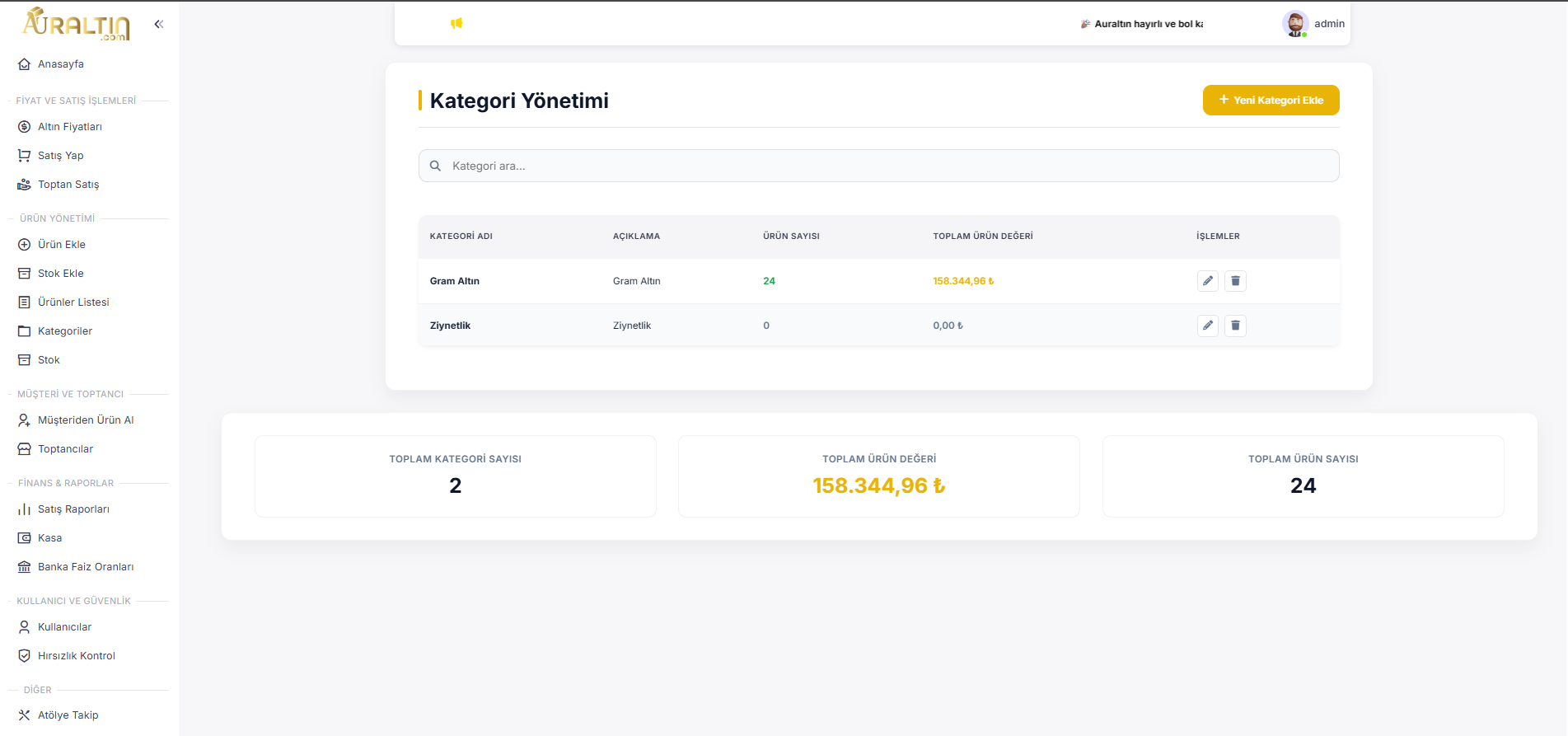Click the magnifier icon in search bar
This screenshot has height=736, width=1568.
[435, 166]
